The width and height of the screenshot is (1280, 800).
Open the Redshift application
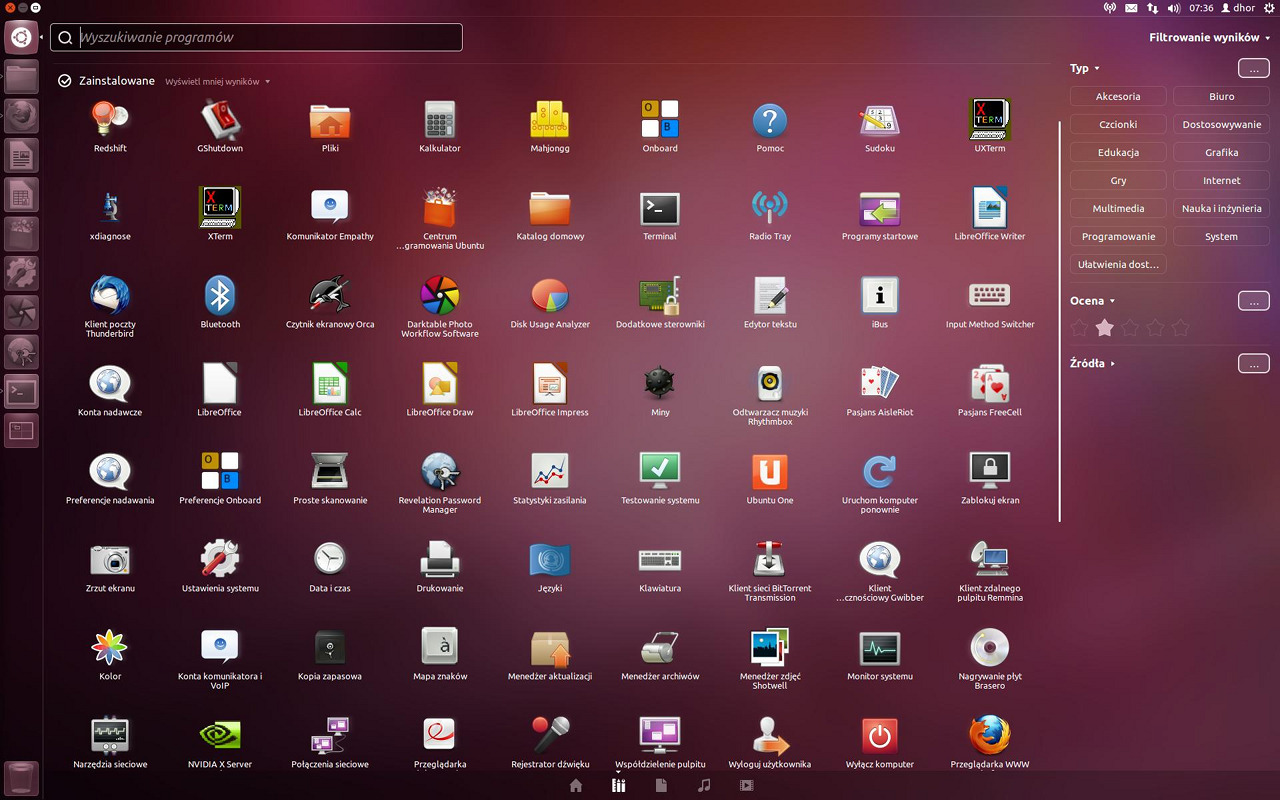coord(110,127)
